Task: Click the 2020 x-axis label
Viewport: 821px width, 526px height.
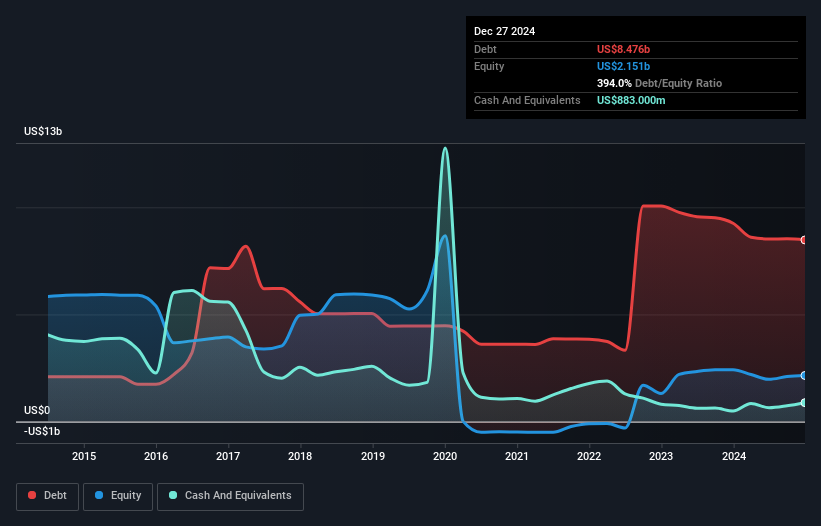Action: (445, 456)
